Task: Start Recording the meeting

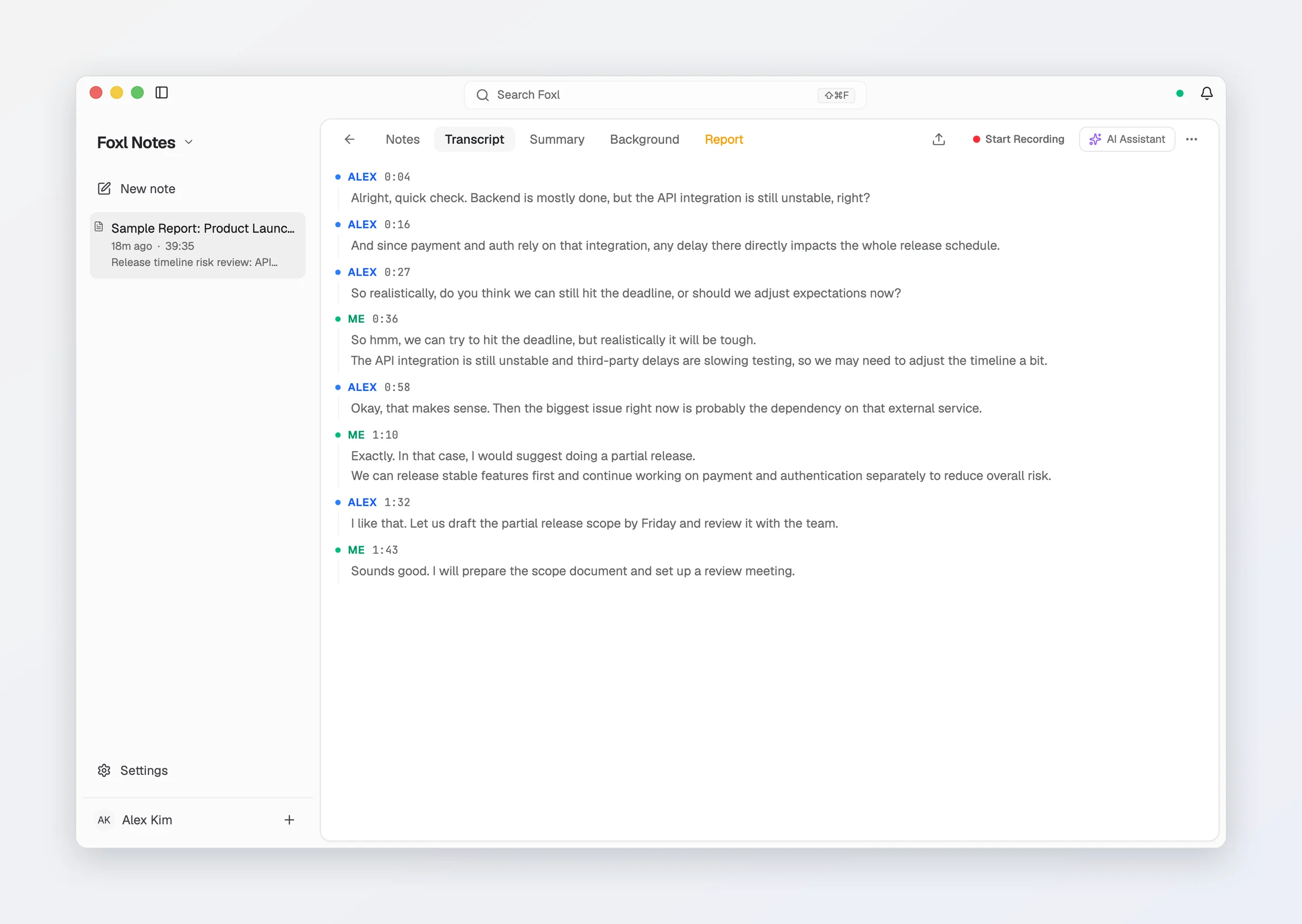Action: point(1019,139)
